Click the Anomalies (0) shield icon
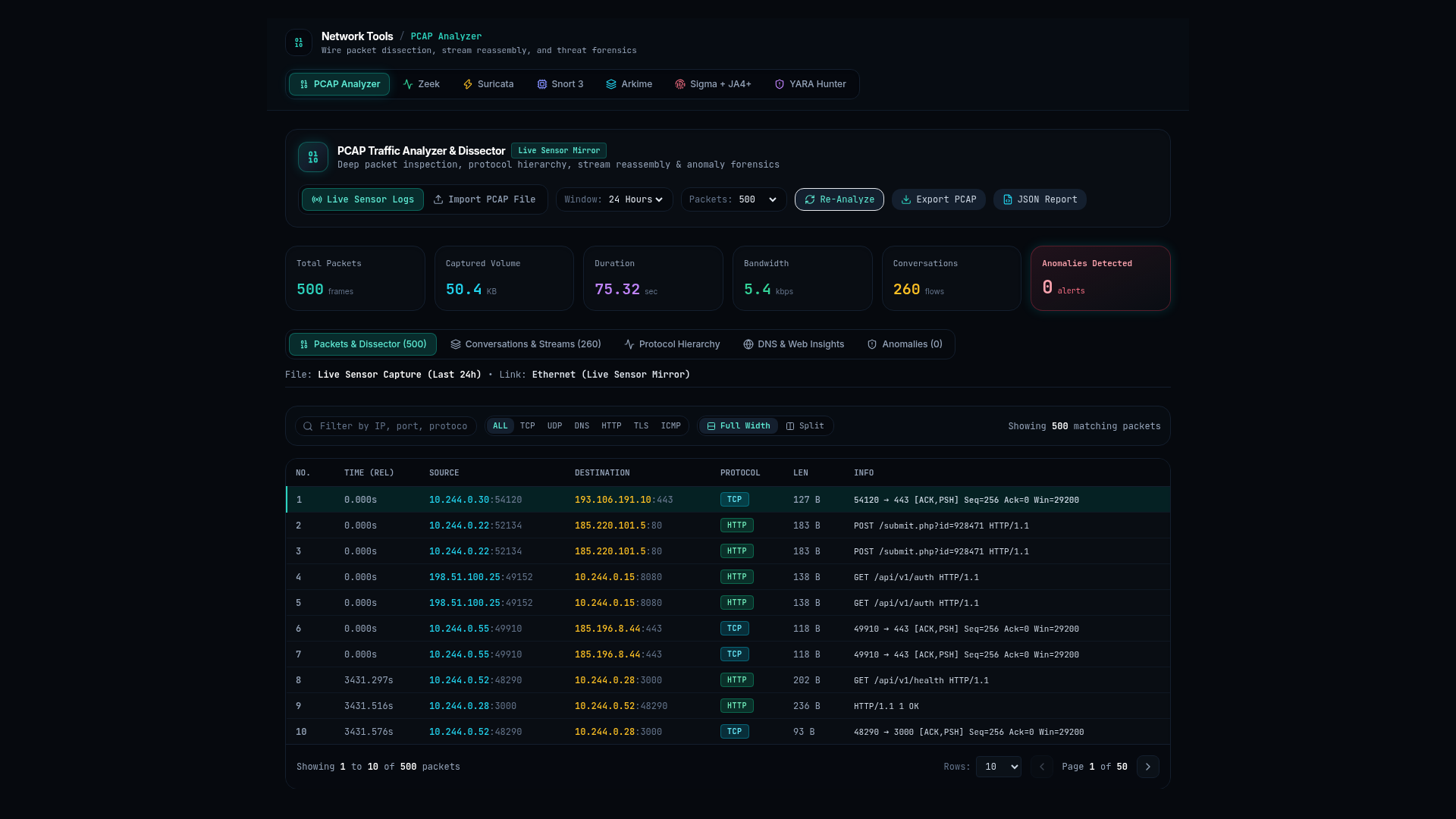The image size is (1456, 819). tap(872, 344)
